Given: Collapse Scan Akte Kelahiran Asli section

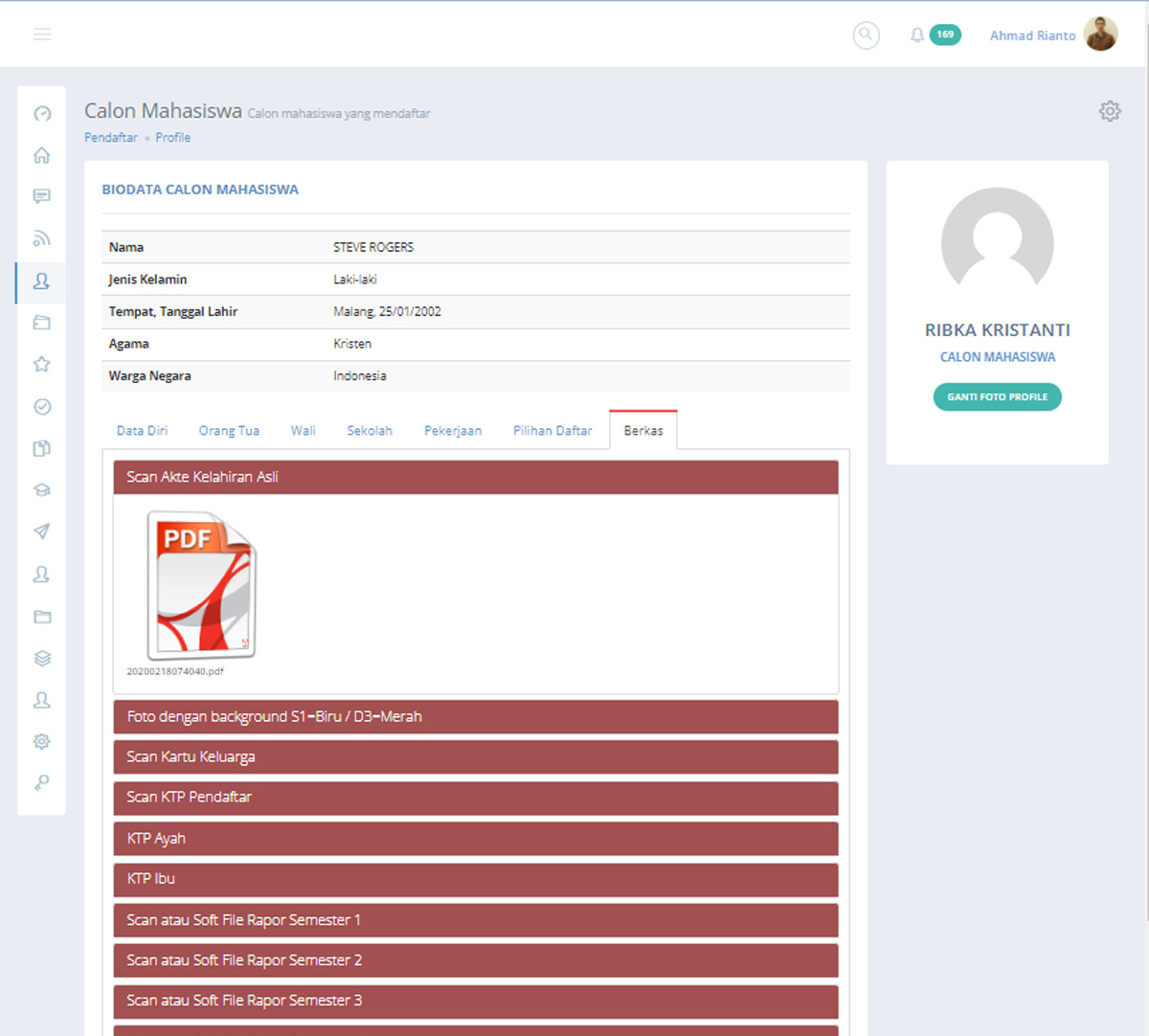Looking at the screenshot, I should pos(475,477).
